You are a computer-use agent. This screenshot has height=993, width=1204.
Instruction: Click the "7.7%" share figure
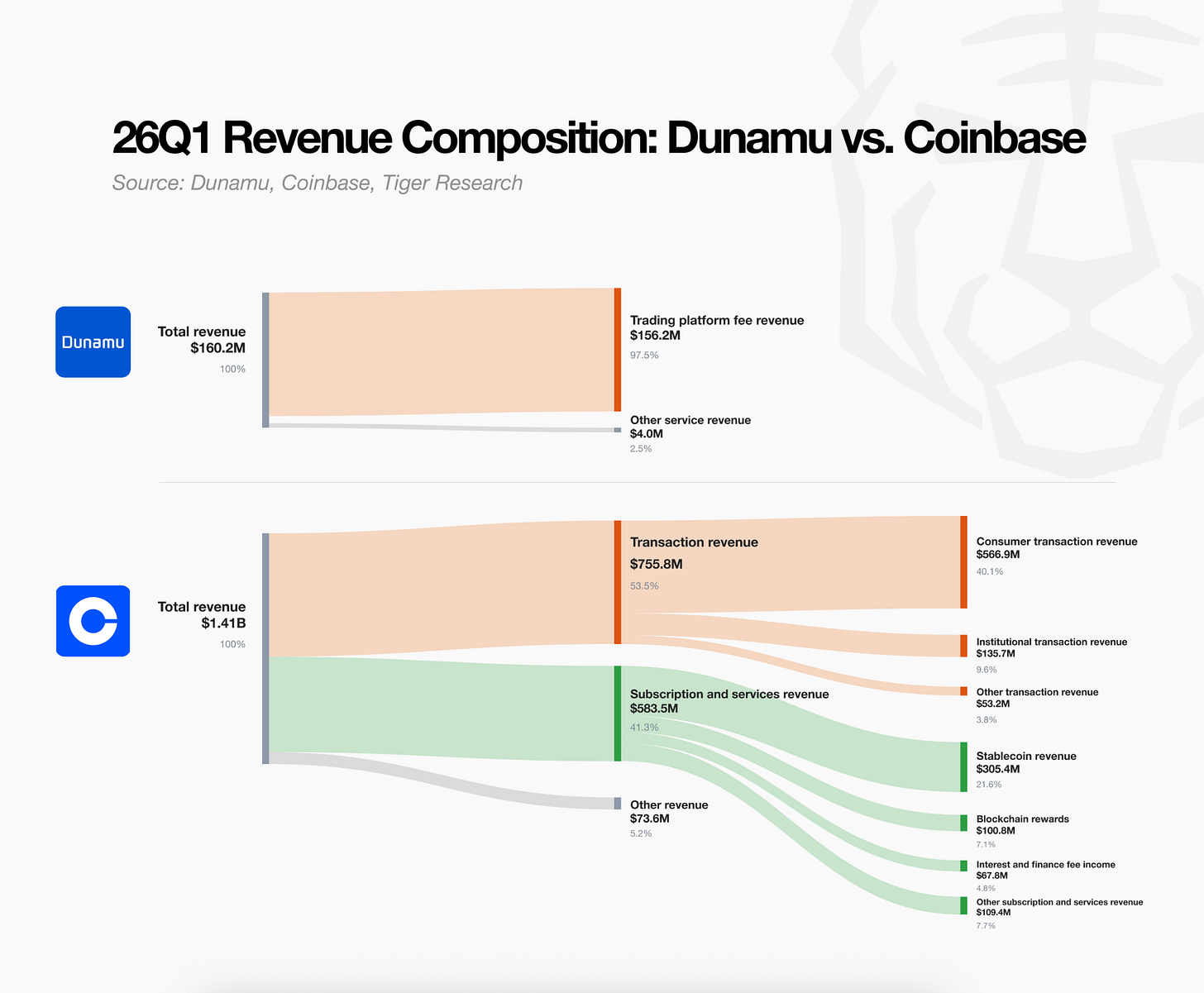(986, 926)
